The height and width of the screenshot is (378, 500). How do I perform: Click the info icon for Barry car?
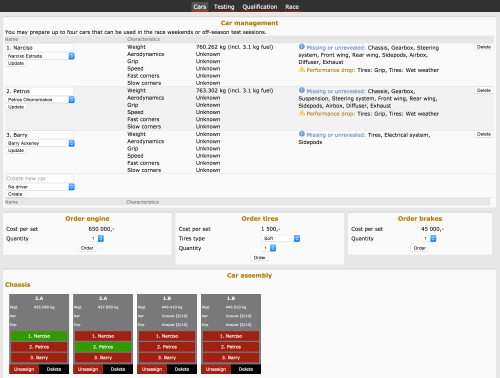pyautogui.click(x=302, y=134)
